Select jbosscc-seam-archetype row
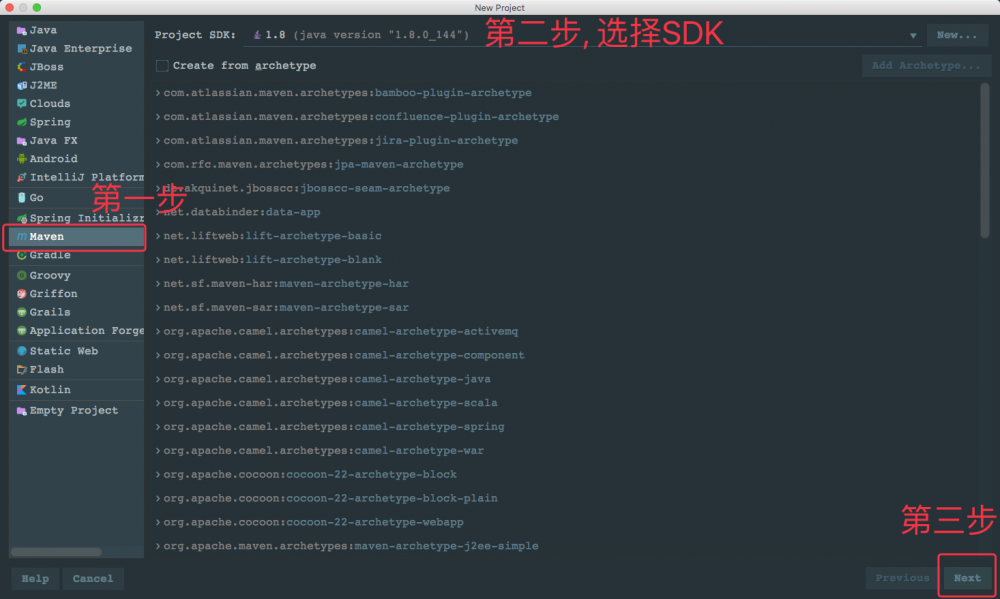1000x599 pixels. (x=566, y=188)
